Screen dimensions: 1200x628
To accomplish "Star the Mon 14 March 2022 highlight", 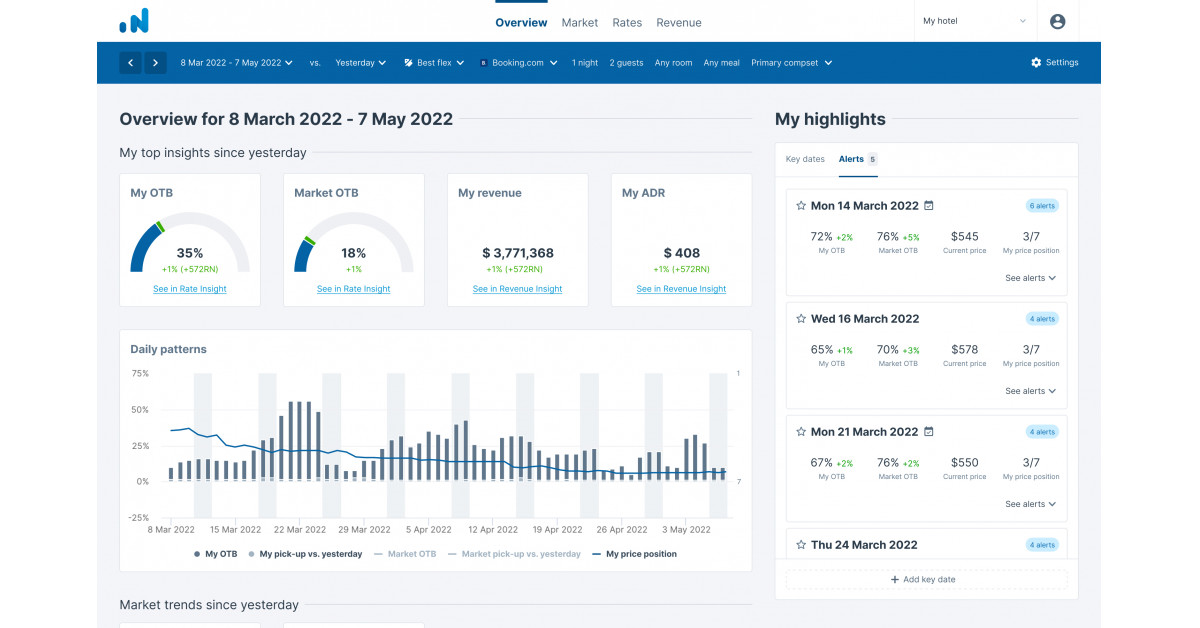I will [x=800, y=205].
